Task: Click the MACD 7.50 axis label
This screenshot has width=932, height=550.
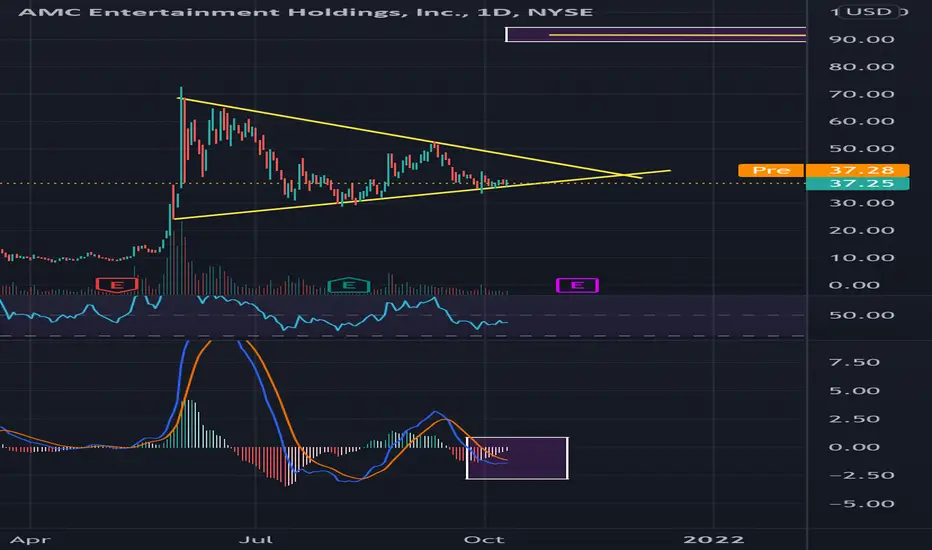Action: click(x=855, y=362)
